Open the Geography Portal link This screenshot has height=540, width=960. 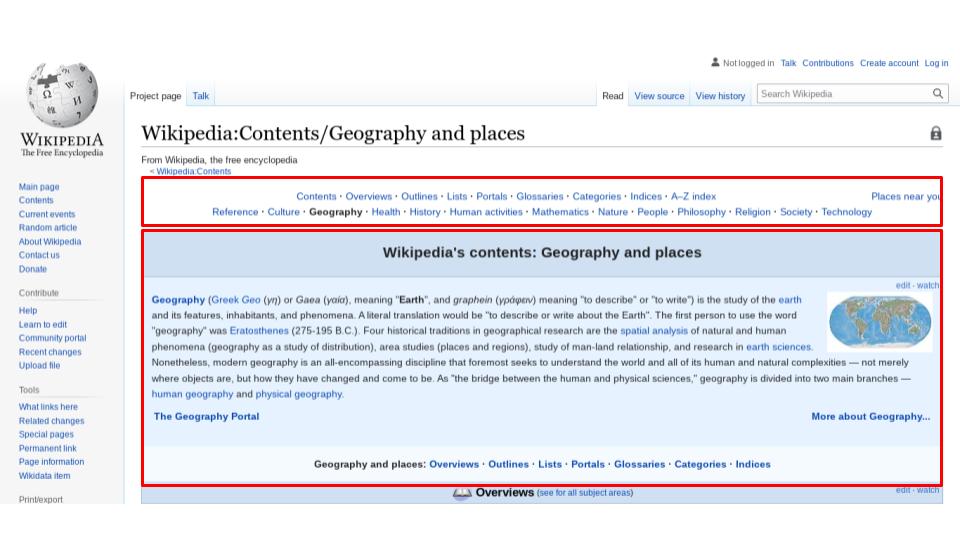point(206,416)
